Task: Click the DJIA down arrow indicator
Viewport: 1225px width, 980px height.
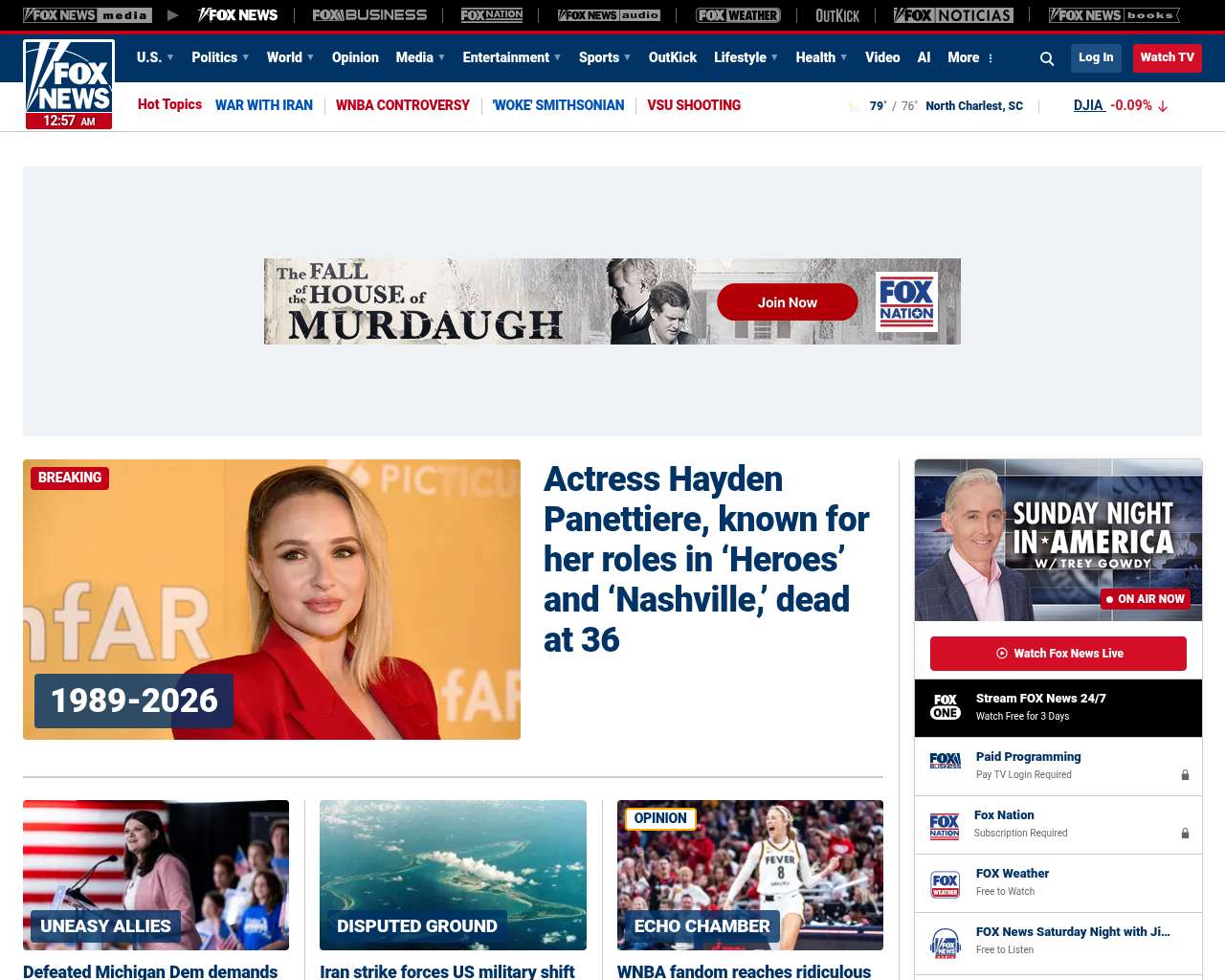Action: pyautogui.click(x=1163, y=106)
